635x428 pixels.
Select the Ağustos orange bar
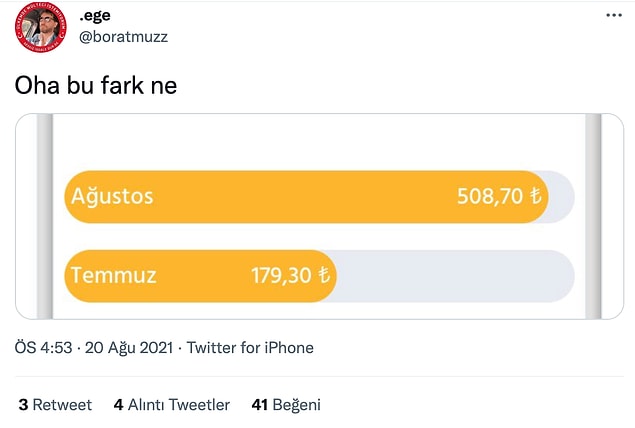click(307, 196)
